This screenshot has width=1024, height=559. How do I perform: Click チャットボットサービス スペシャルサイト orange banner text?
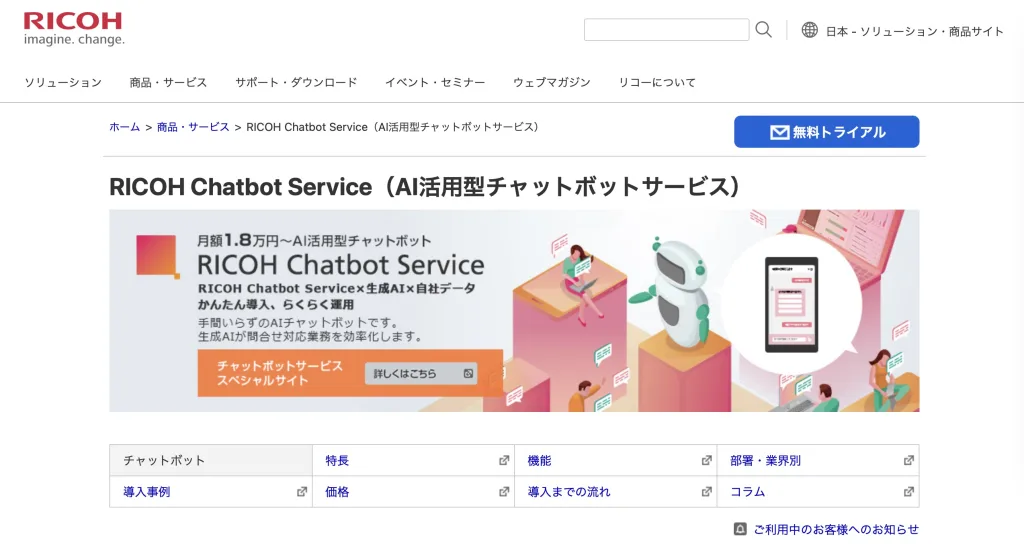(280, 373)
